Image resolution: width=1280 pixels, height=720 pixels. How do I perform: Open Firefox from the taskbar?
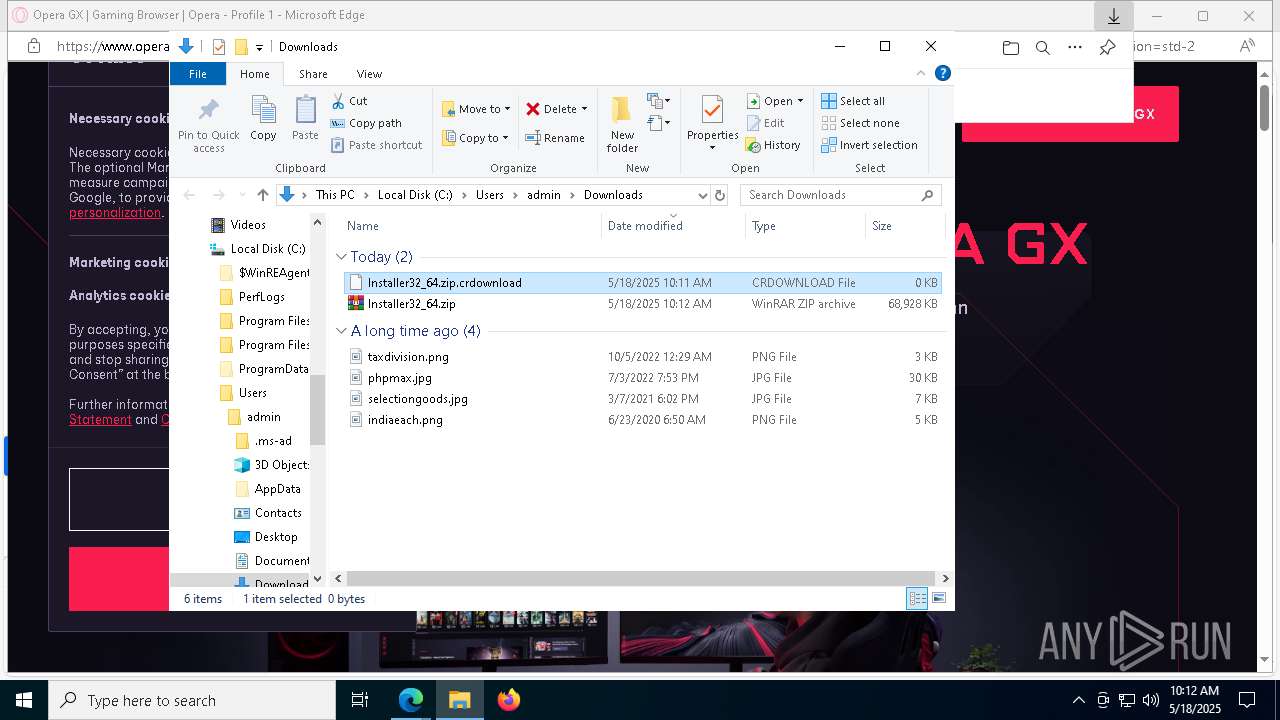[509, 700]
